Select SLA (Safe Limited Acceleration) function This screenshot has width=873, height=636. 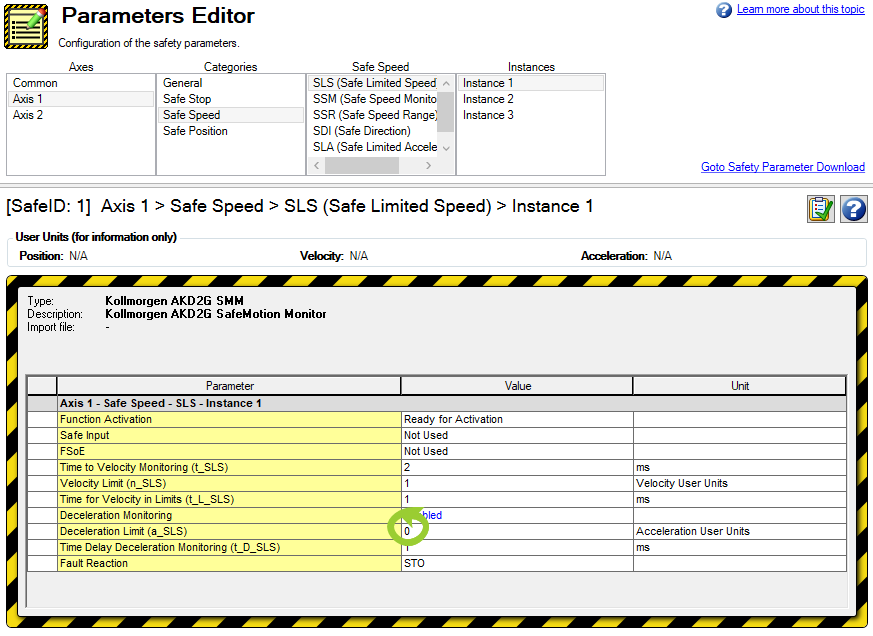(x=373, y=147)
